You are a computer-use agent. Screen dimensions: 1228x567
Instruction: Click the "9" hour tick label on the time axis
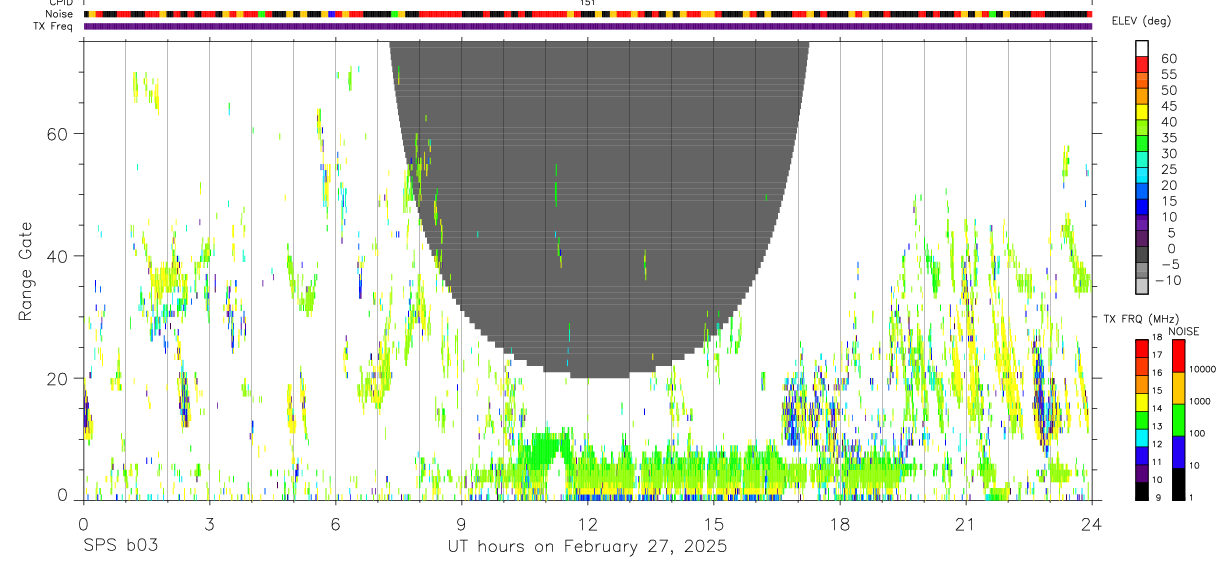[x=461, y=524]
